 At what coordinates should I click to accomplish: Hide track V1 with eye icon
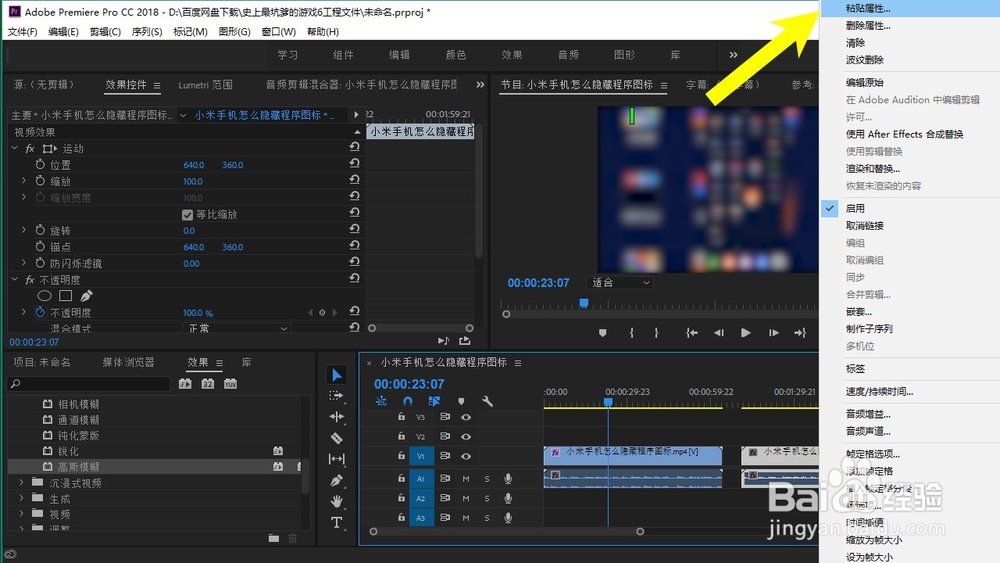(x=466, y=457)
